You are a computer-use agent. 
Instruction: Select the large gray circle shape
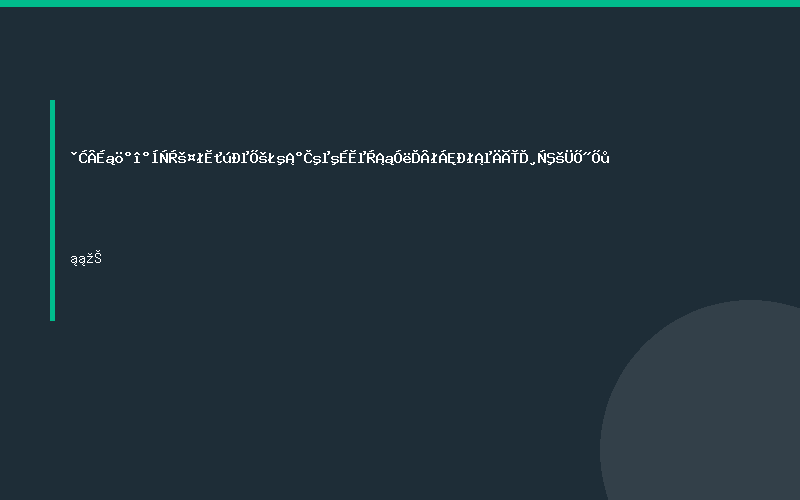700,400
